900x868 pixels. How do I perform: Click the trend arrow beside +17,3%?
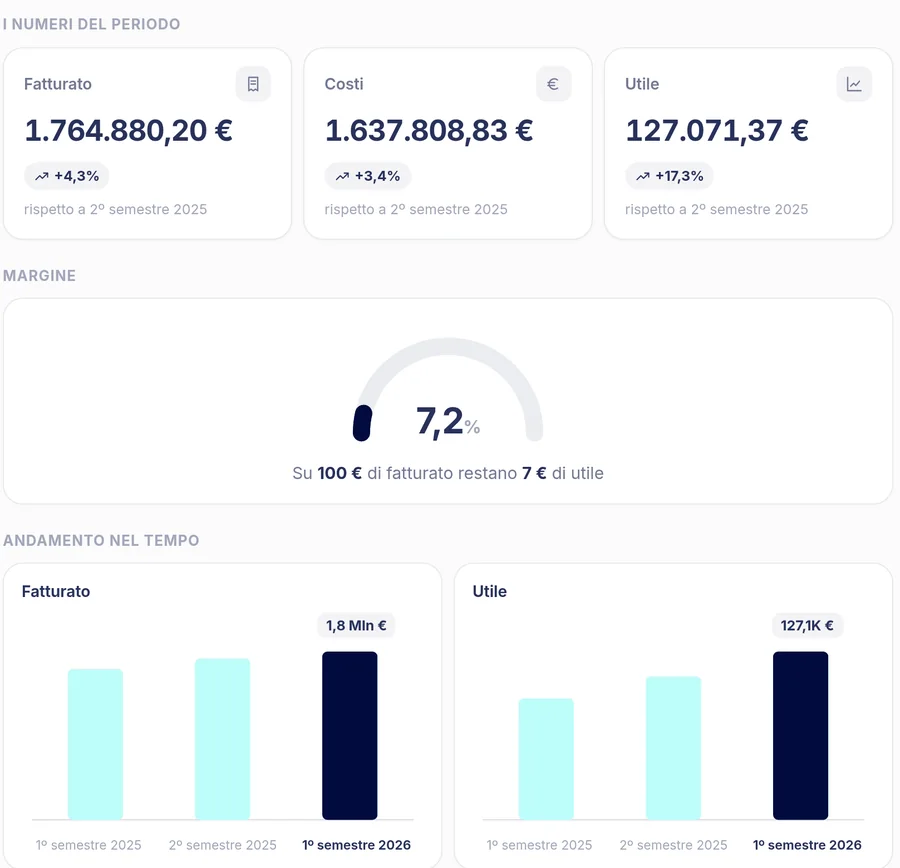pos(643,176)
